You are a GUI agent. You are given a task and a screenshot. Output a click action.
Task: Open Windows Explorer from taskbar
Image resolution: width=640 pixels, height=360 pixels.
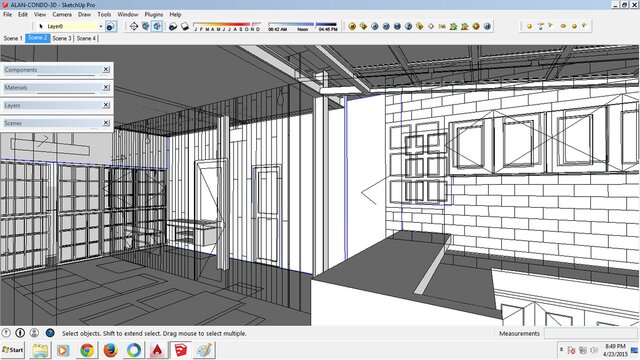click(x=40, y=350)
